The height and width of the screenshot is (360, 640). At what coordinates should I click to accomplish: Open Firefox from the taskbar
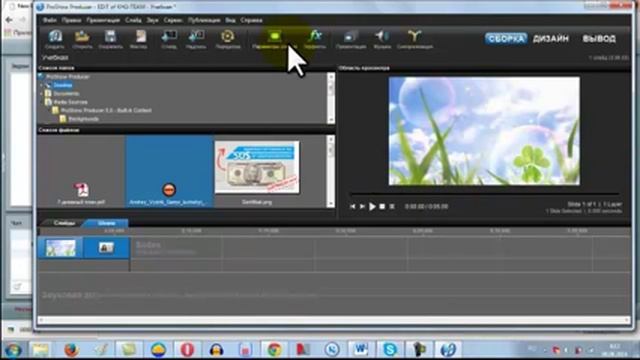point(71,350)
